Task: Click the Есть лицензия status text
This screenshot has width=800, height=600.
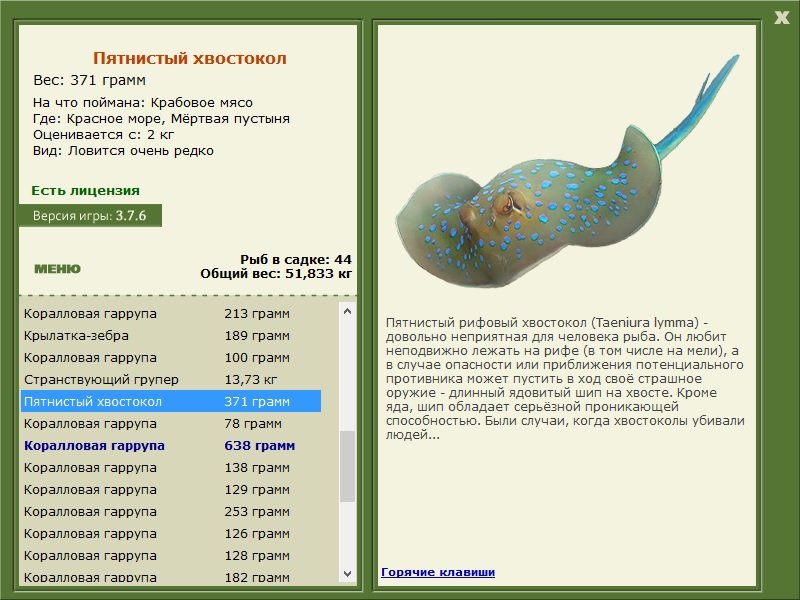Action: (85, 190)
